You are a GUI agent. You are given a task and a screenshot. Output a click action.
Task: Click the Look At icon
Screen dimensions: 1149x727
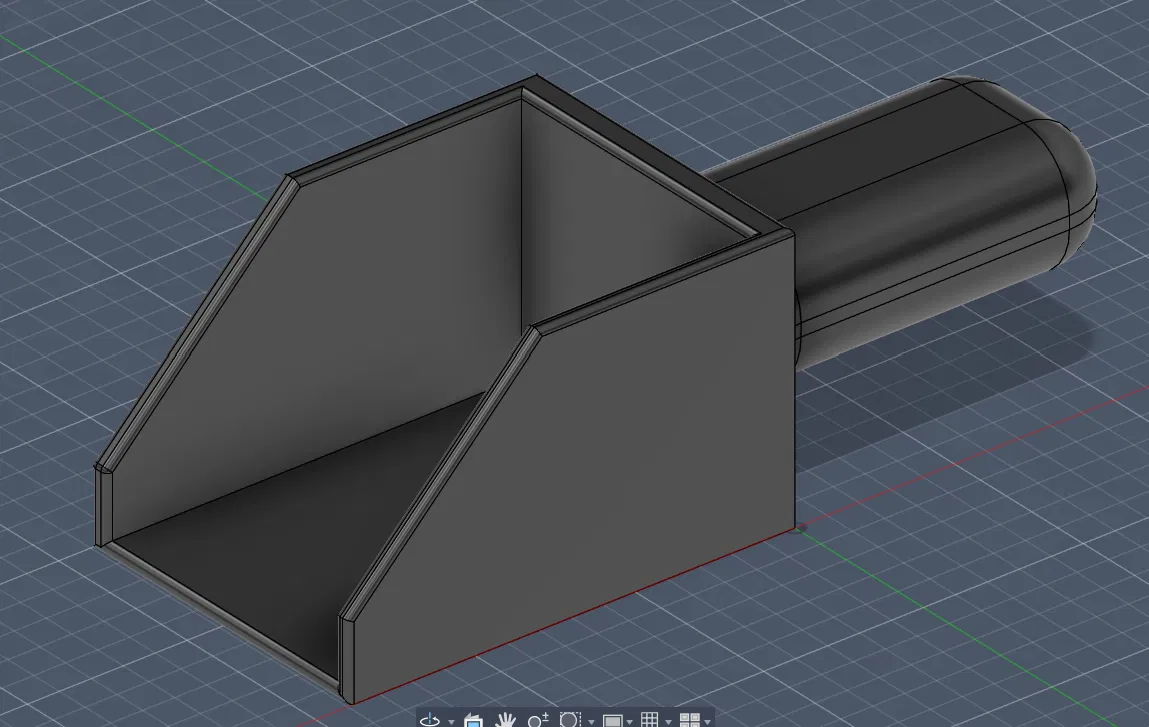(473, 720)
